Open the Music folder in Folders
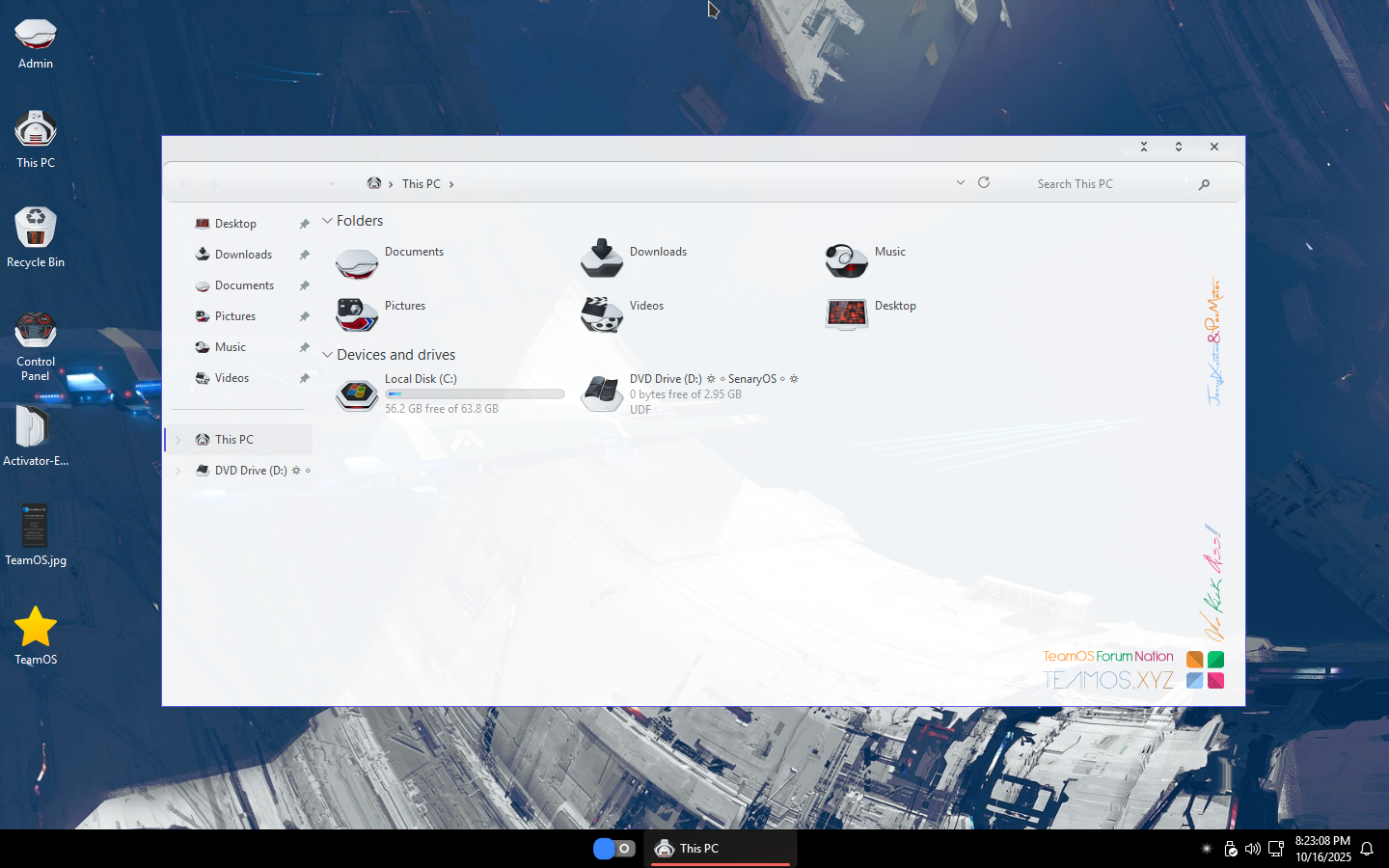Viewport: 1389px width, 868px height. point(847,259)
